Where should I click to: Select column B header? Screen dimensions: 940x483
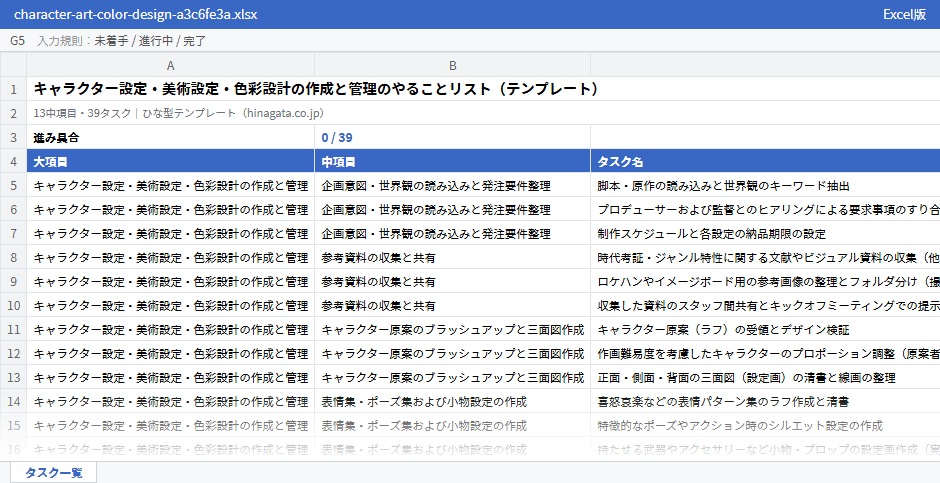[x=452, y=65]
